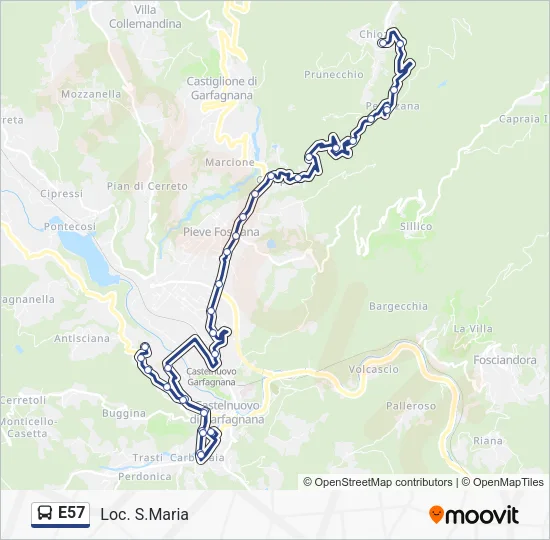
Task: Select the Palleroso place label
Action: pos(411,406)
